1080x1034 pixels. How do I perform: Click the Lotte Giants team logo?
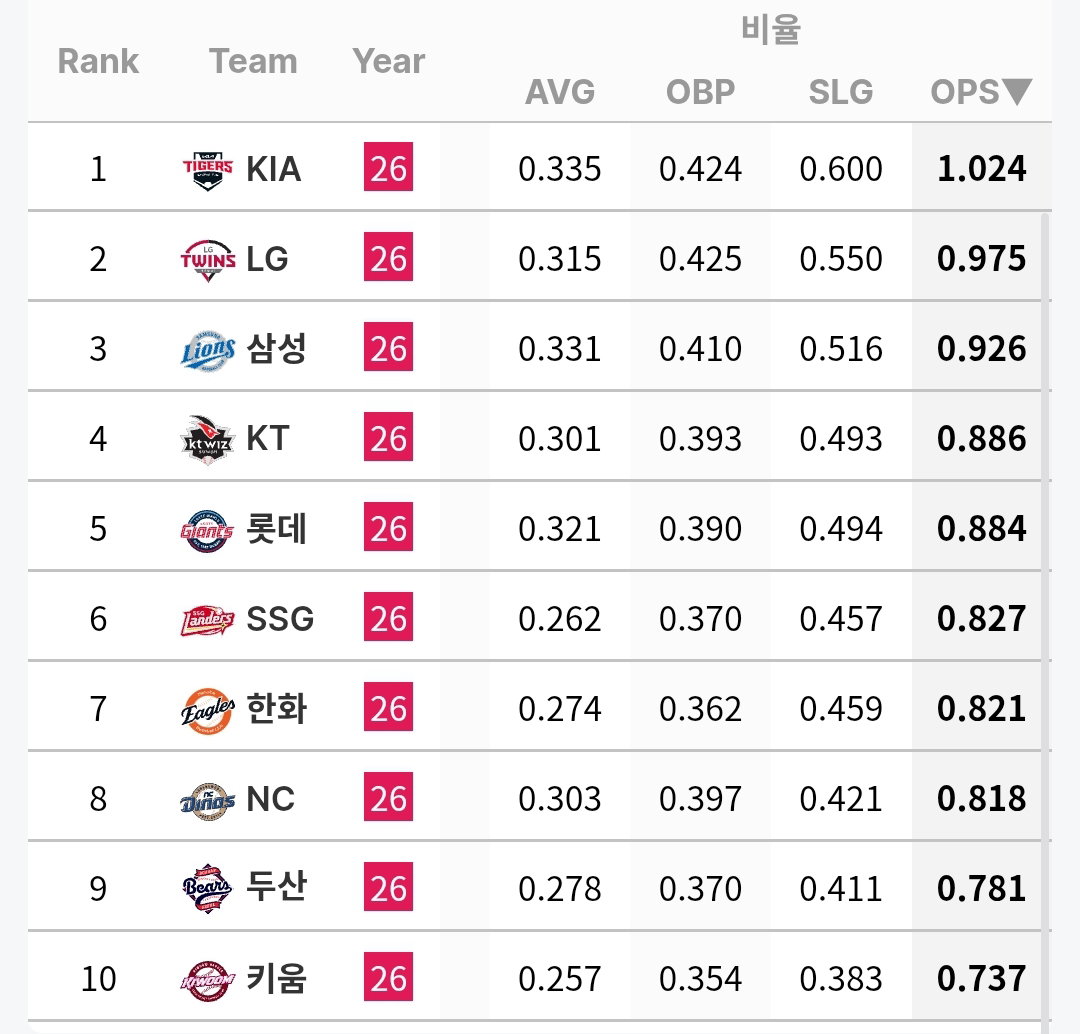(207, 530)
